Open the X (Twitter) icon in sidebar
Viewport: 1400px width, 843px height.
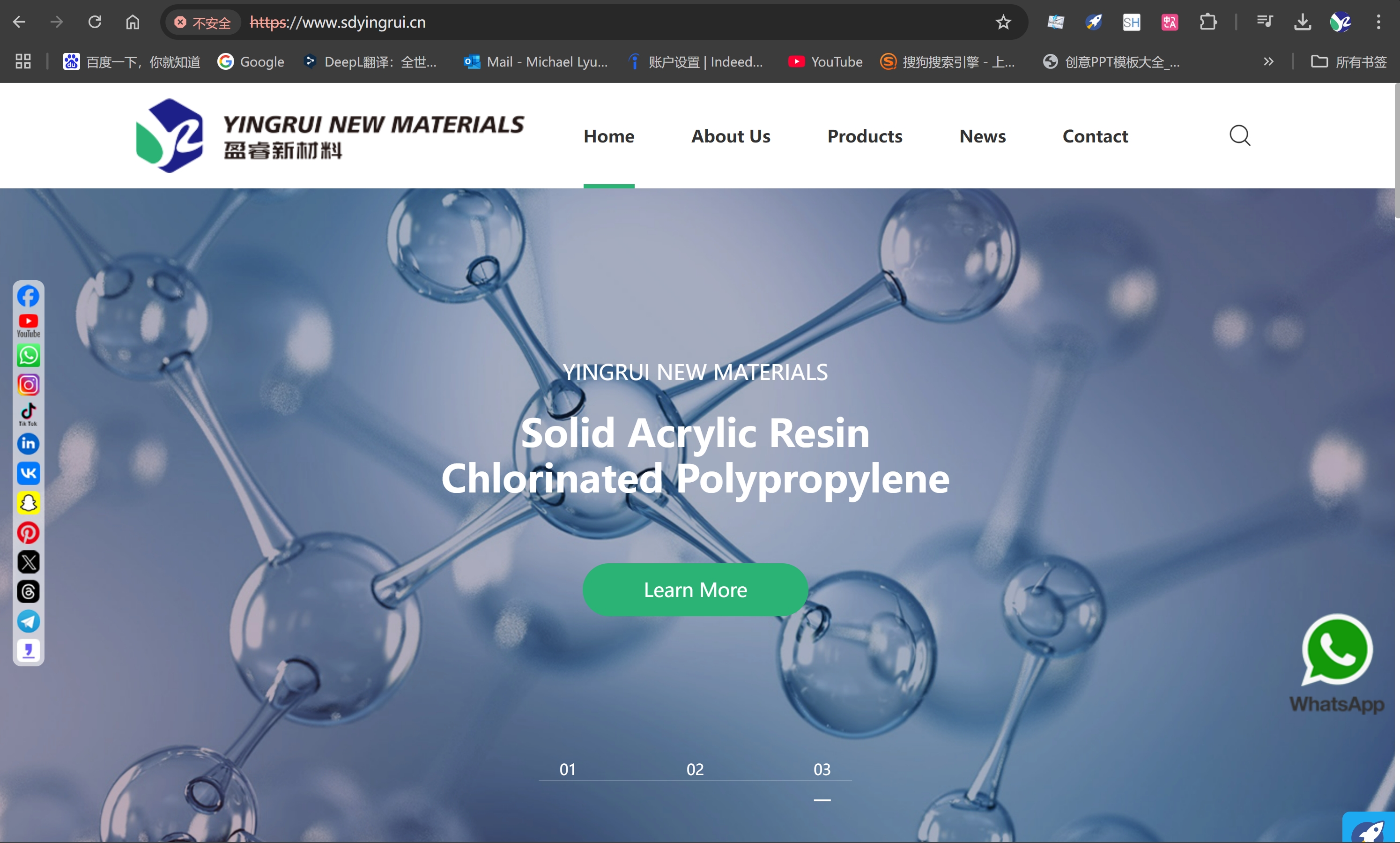point(29,562)
